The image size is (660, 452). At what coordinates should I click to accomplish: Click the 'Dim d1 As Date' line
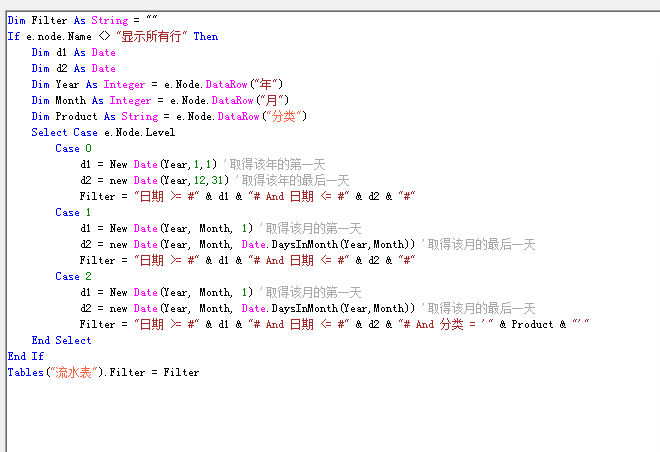pos(73,52)
